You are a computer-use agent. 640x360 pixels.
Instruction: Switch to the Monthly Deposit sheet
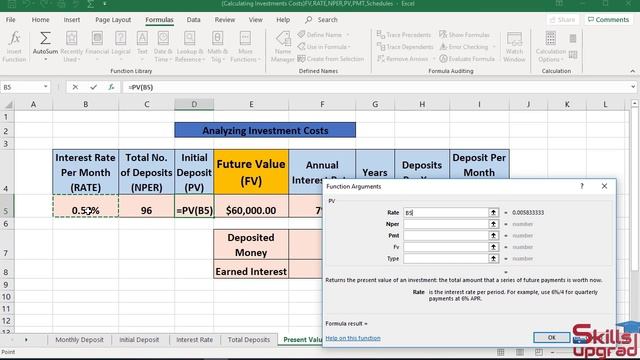pyautogui.click(x=79, y=340)
